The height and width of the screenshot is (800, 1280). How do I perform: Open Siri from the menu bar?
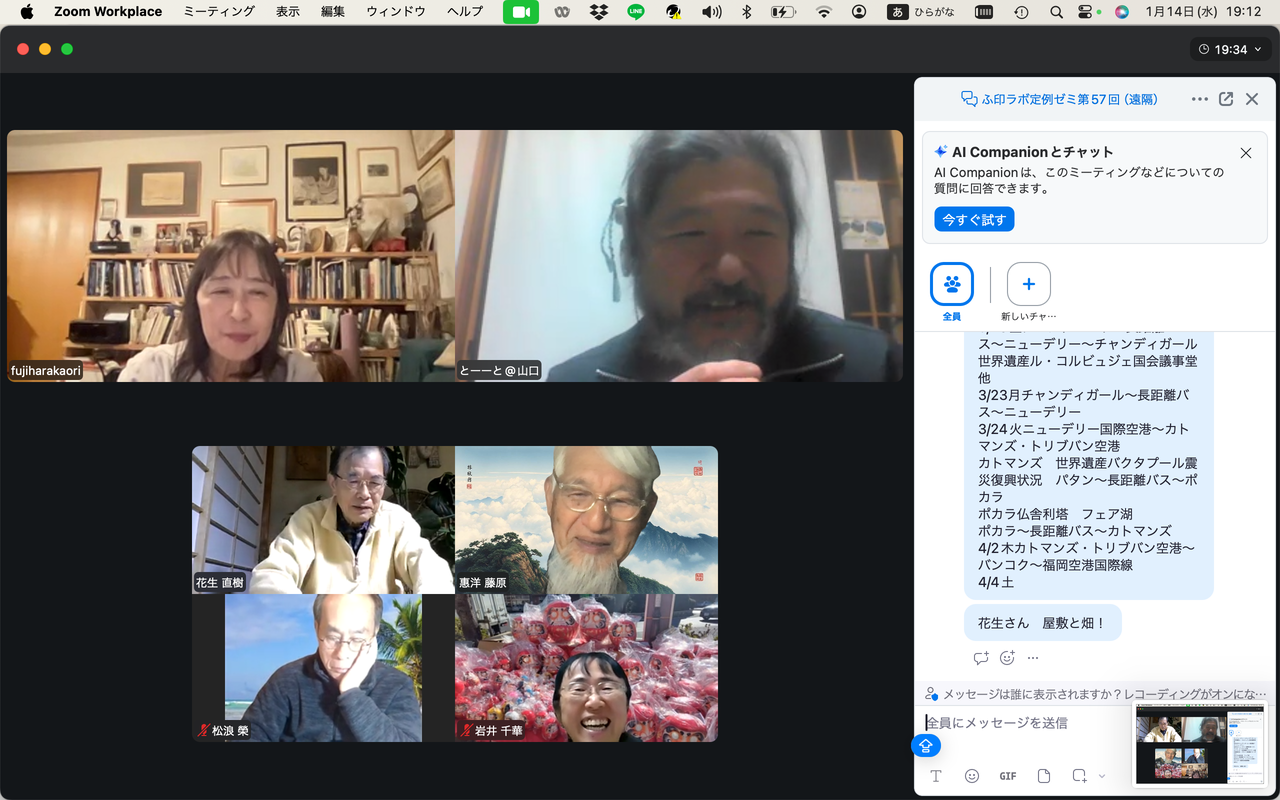click(1122, 12)
